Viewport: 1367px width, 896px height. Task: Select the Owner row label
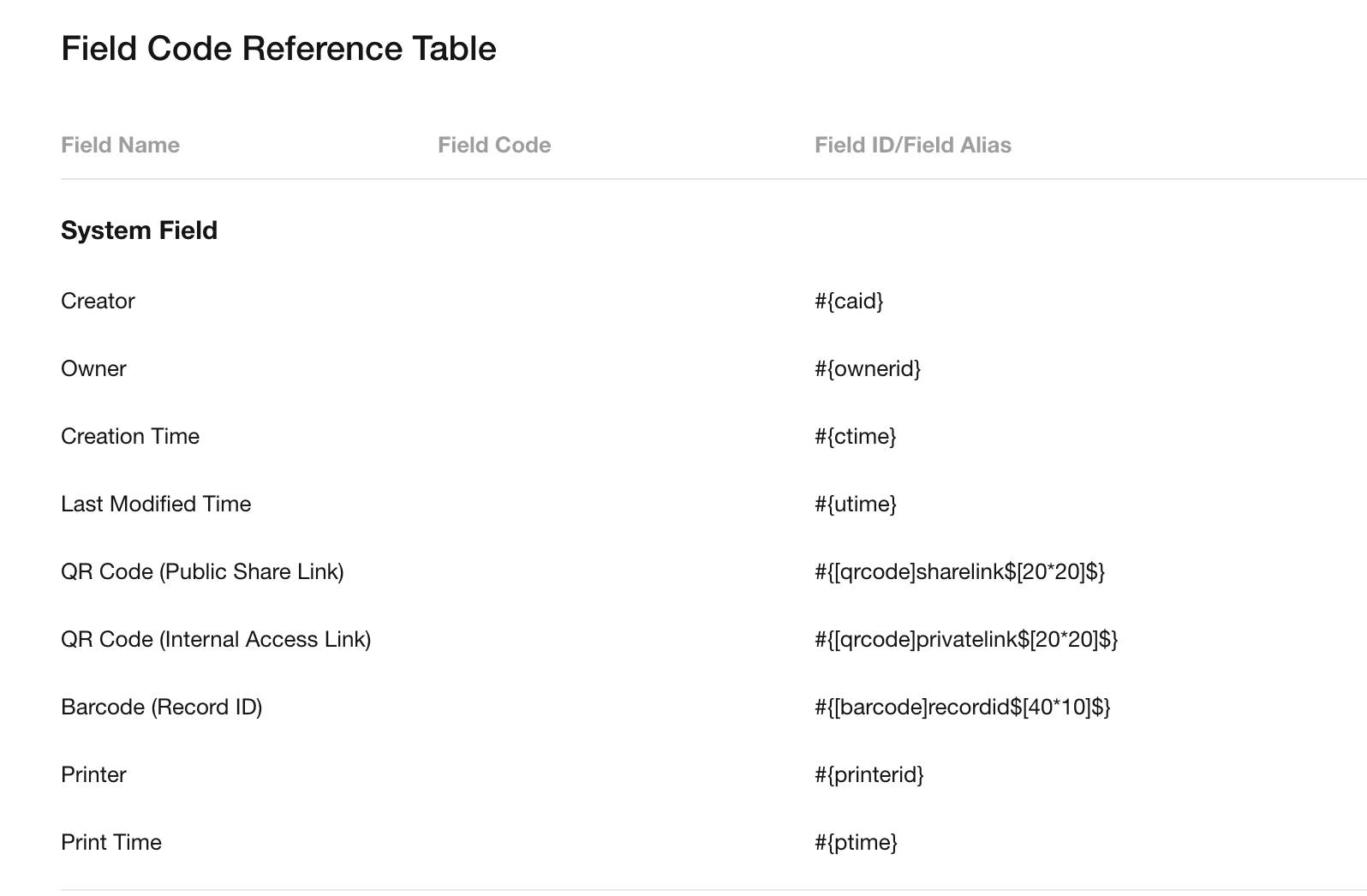click(x=93, y=368)
